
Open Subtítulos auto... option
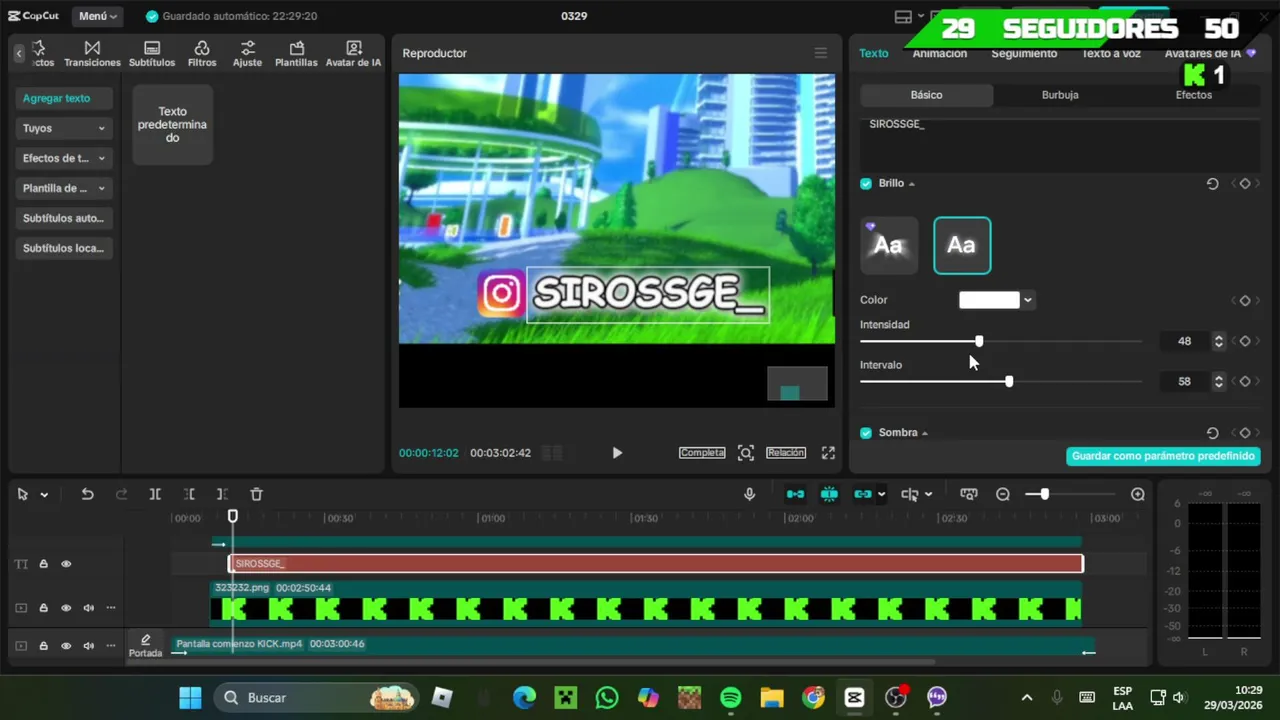(x=64, y=218)
